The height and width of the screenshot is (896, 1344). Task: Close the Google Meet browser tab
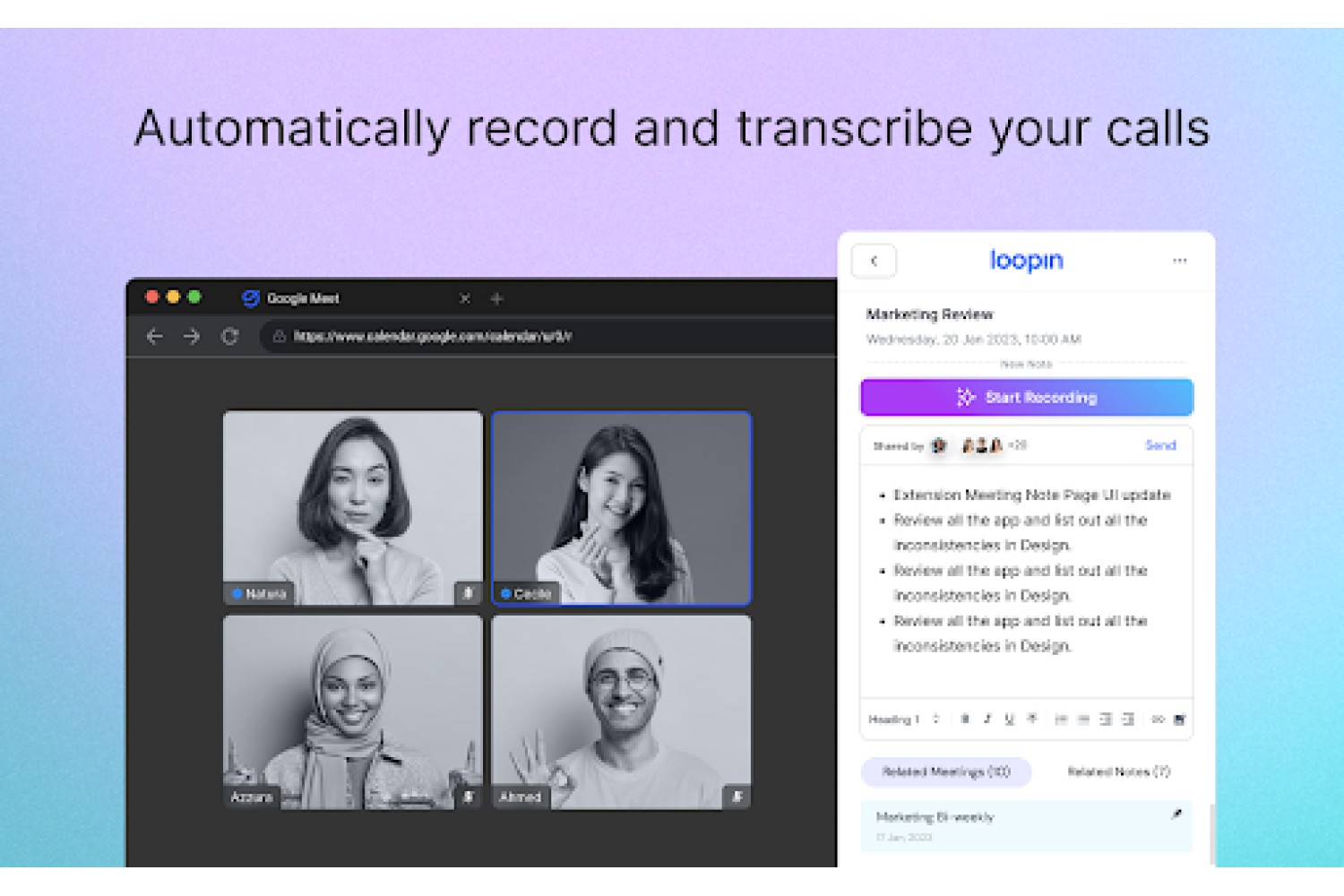pos(465,298)
